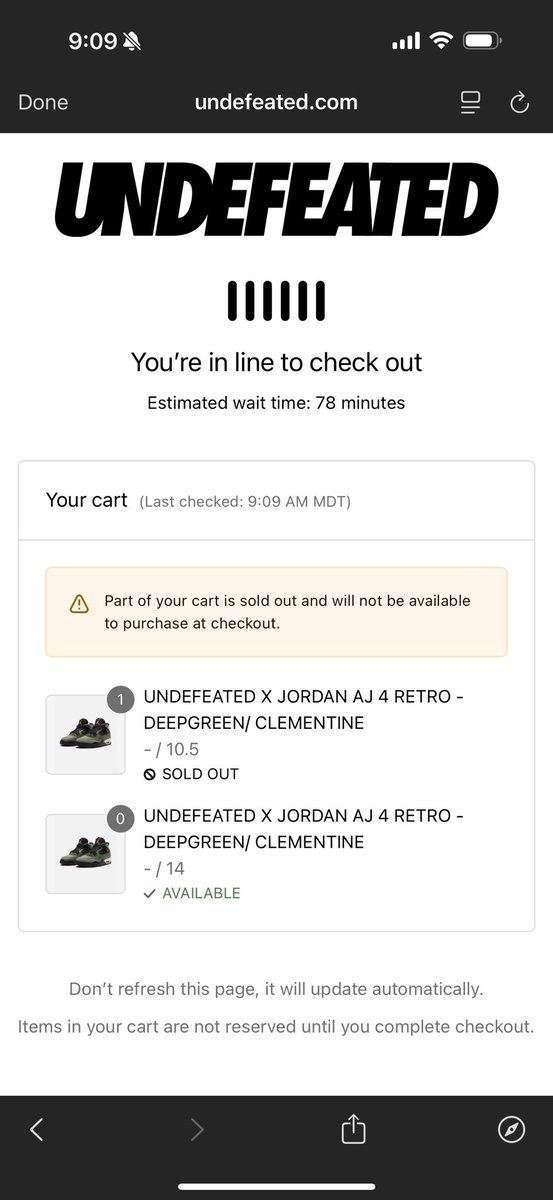Reload the page with refresh icon
This screenshot has height=1200, width=553.
(x=519, y=102)
